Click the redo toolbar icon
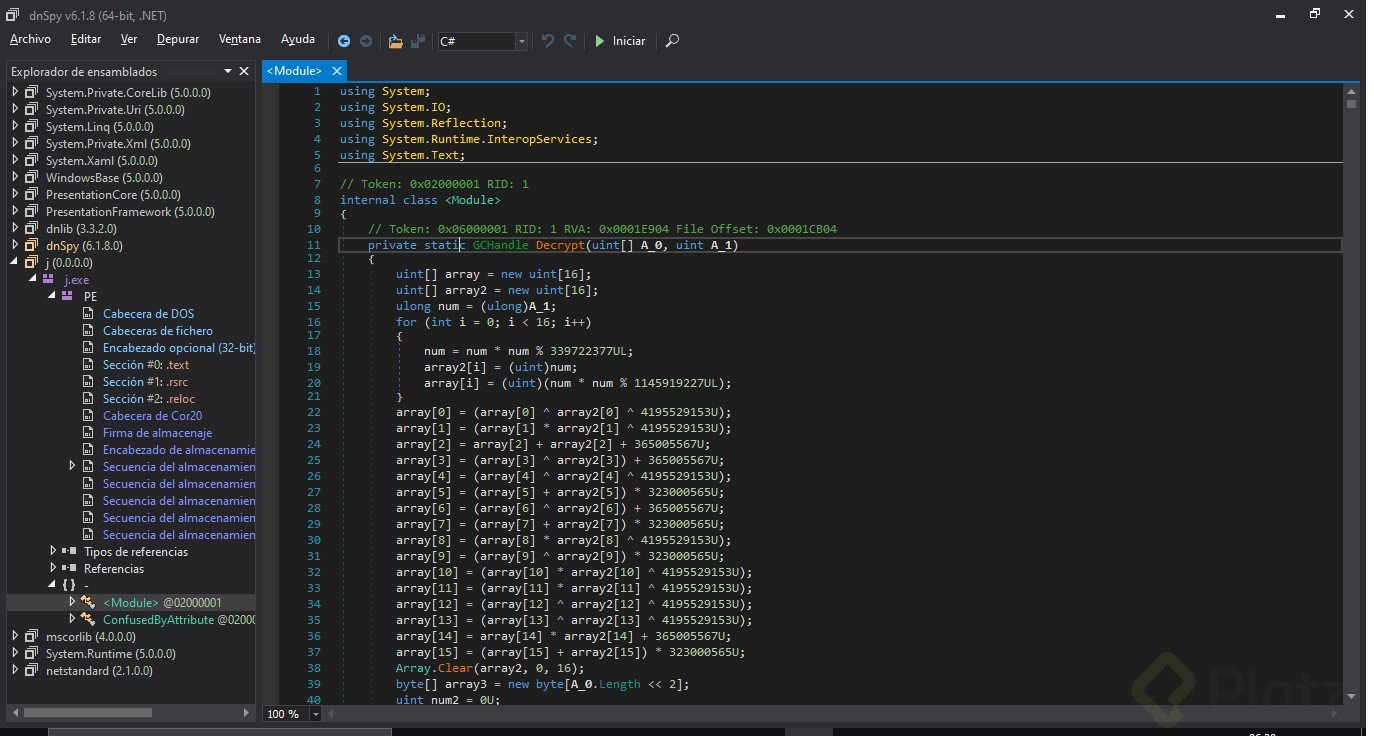 tap(570, 41)
